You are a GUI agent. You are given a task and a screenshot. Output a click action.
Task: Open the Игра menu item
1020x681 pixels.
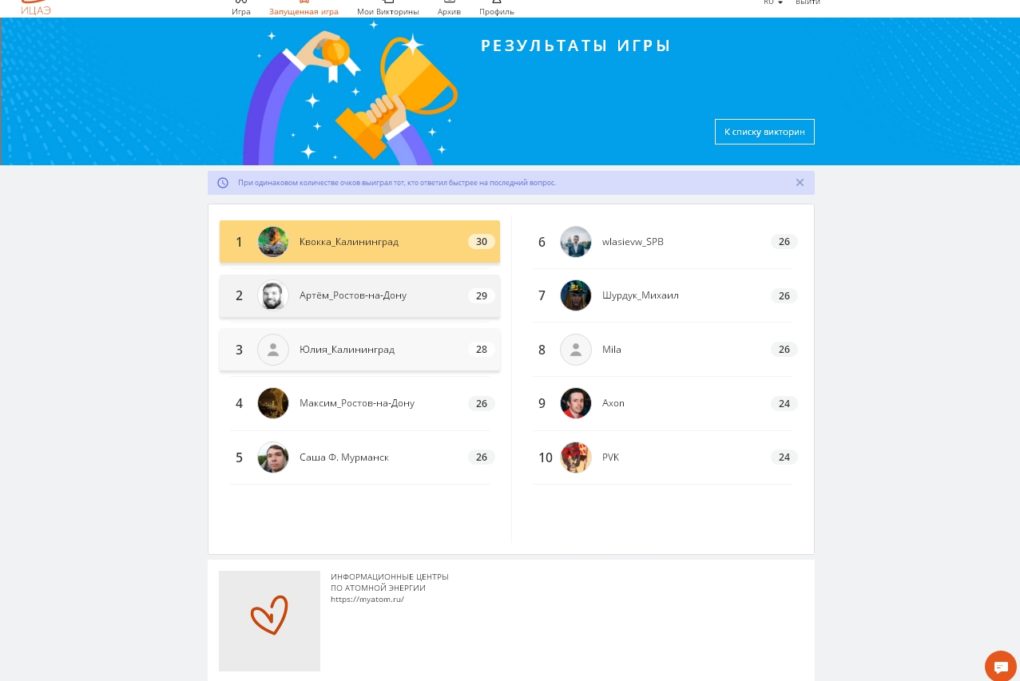point(241,8)
